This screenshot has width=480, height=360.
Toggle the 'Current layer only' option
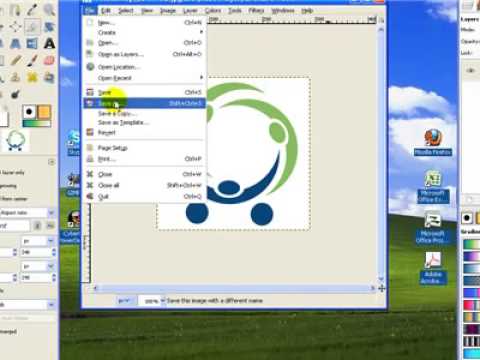[12, 173]
